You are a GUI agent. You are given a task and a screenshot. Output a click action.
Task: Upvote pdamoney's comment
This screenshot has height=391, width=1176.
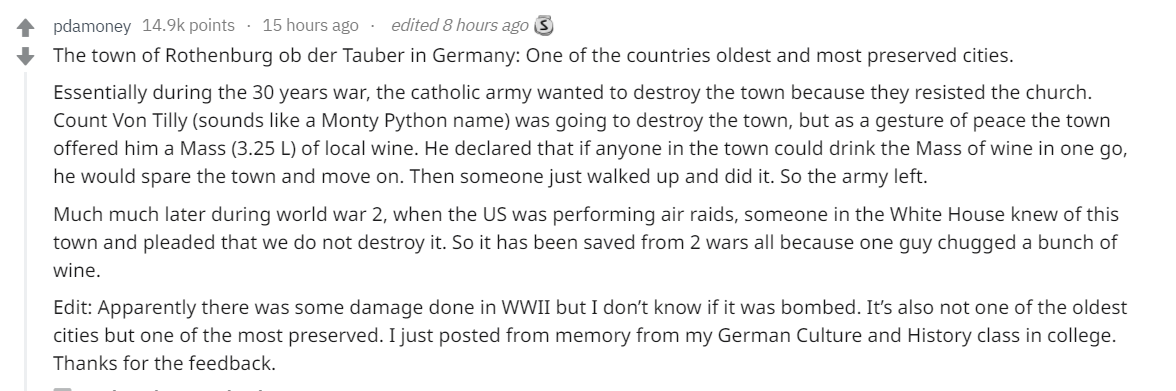(x=26, y=28)
